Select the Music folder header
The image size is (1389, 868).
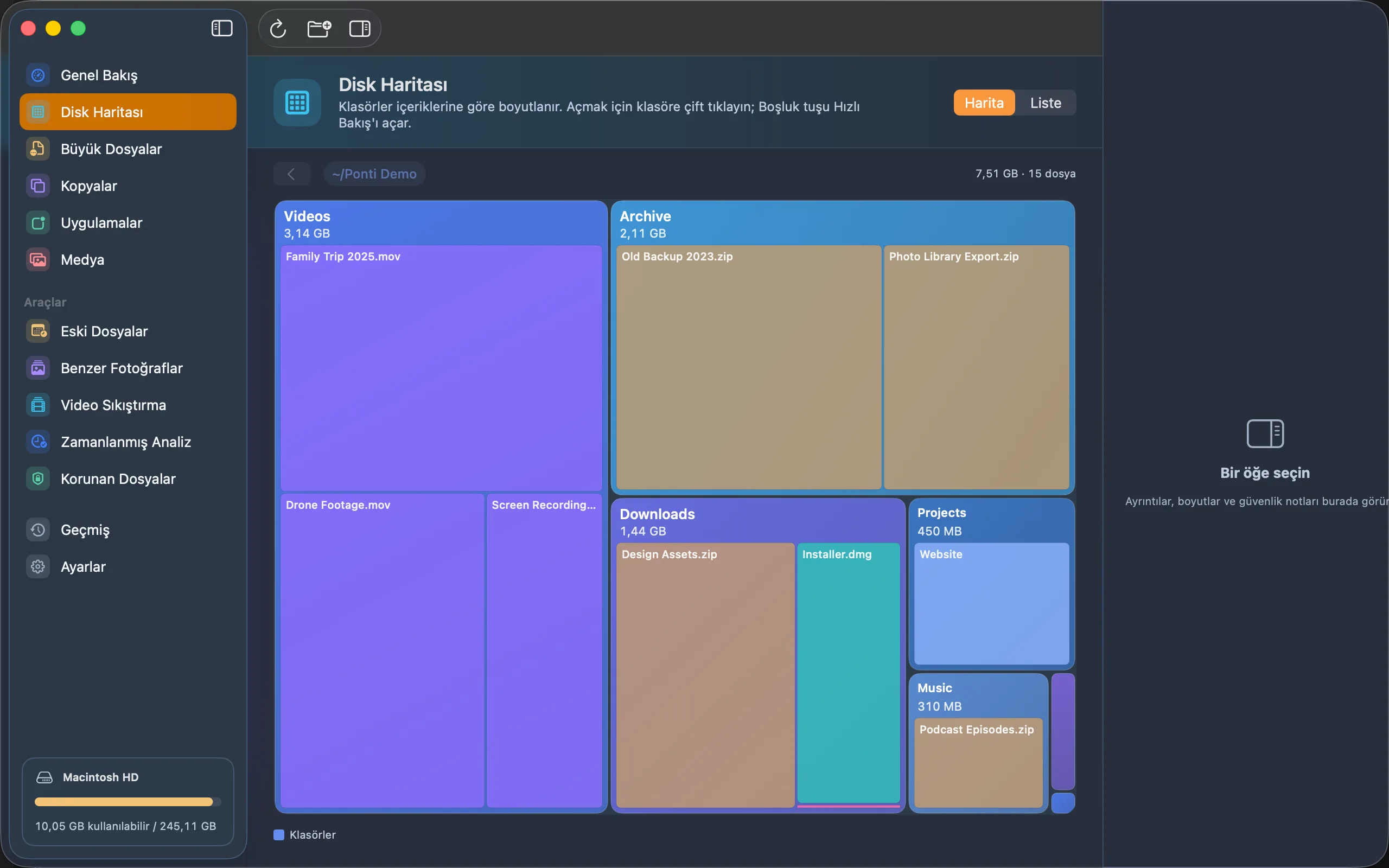point(978,697)
